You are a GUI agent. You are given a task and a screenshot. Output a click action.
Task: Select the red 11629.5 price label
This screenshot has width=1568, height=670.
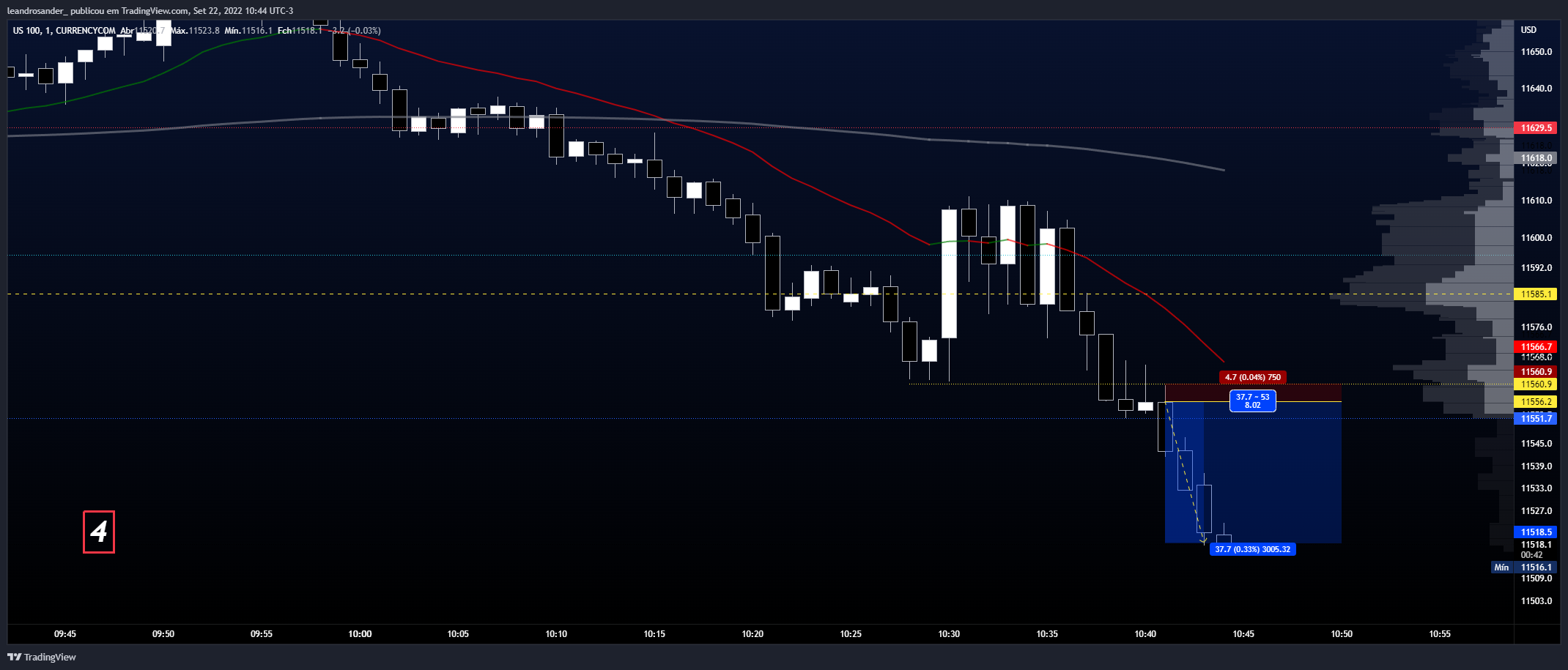(x=1536, y=128)
